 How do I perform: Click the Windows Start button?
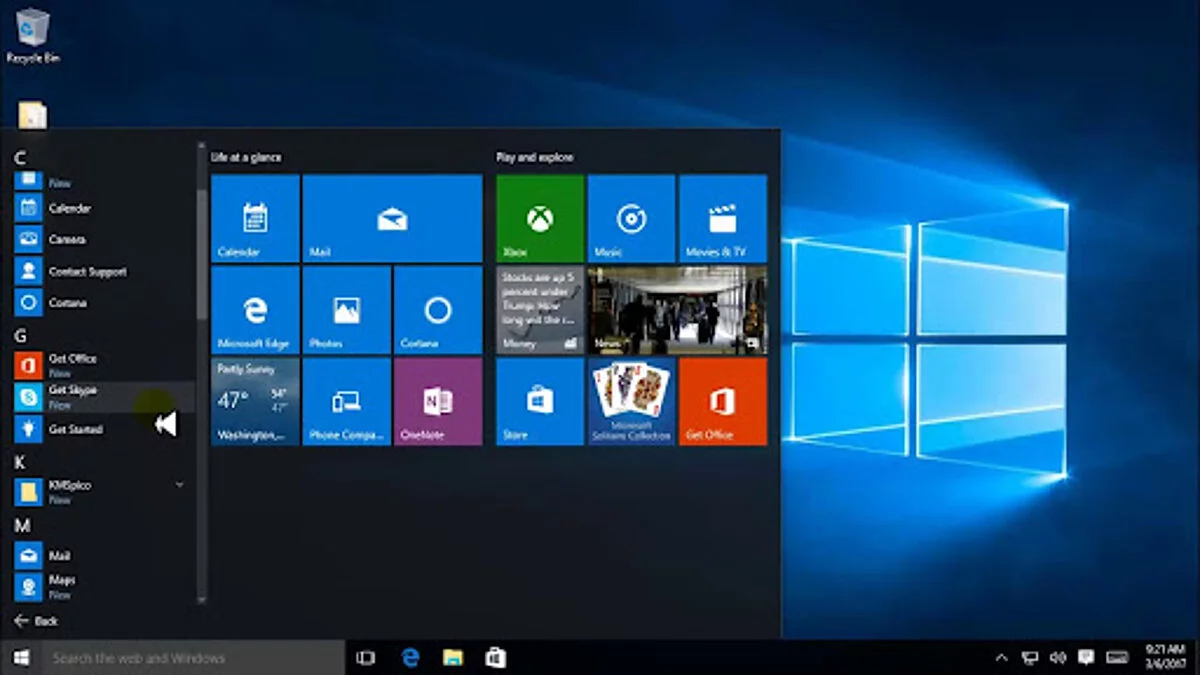click(20, 658)
